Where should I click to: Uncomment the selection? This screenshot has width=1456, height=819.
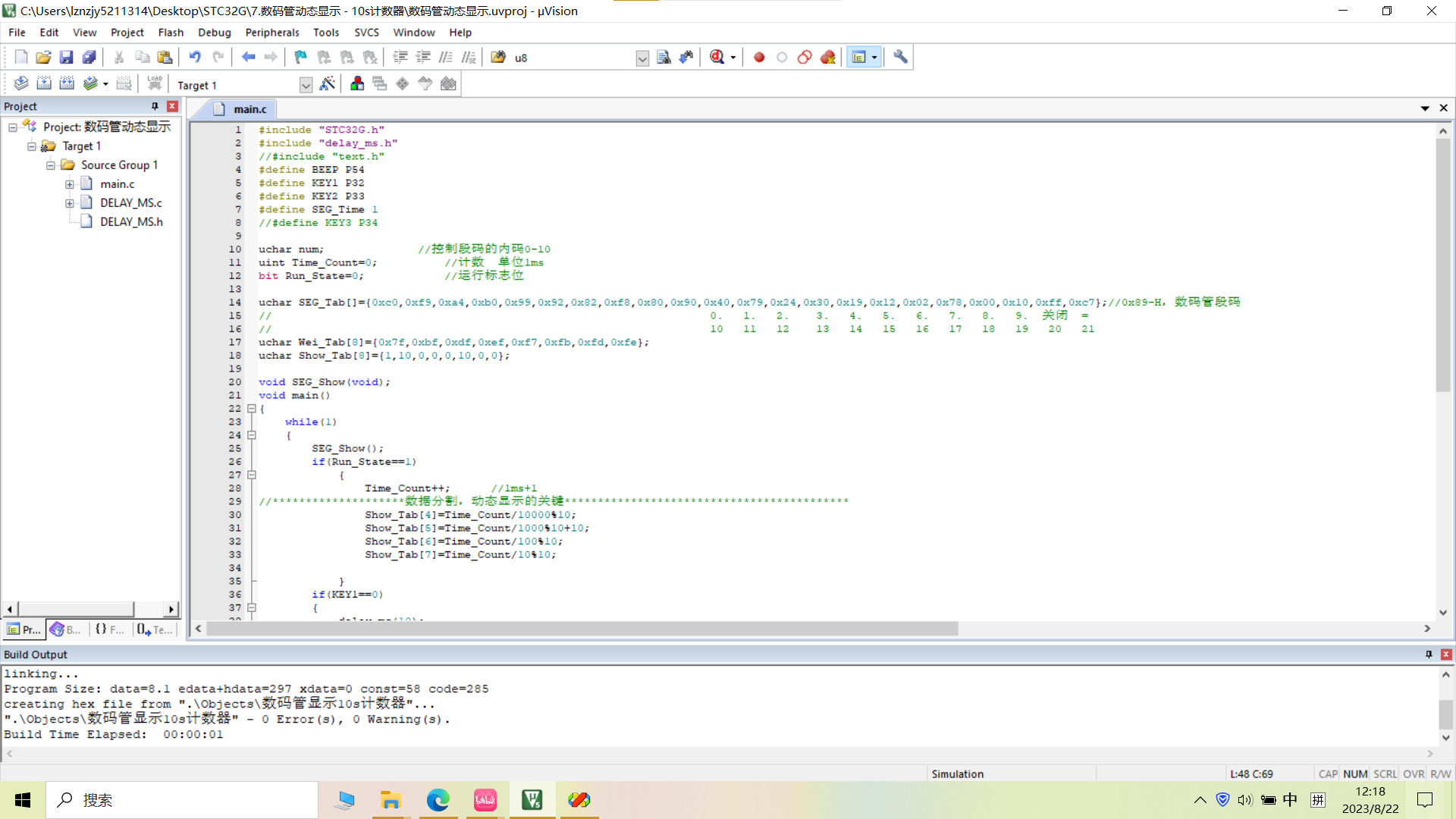469,57
